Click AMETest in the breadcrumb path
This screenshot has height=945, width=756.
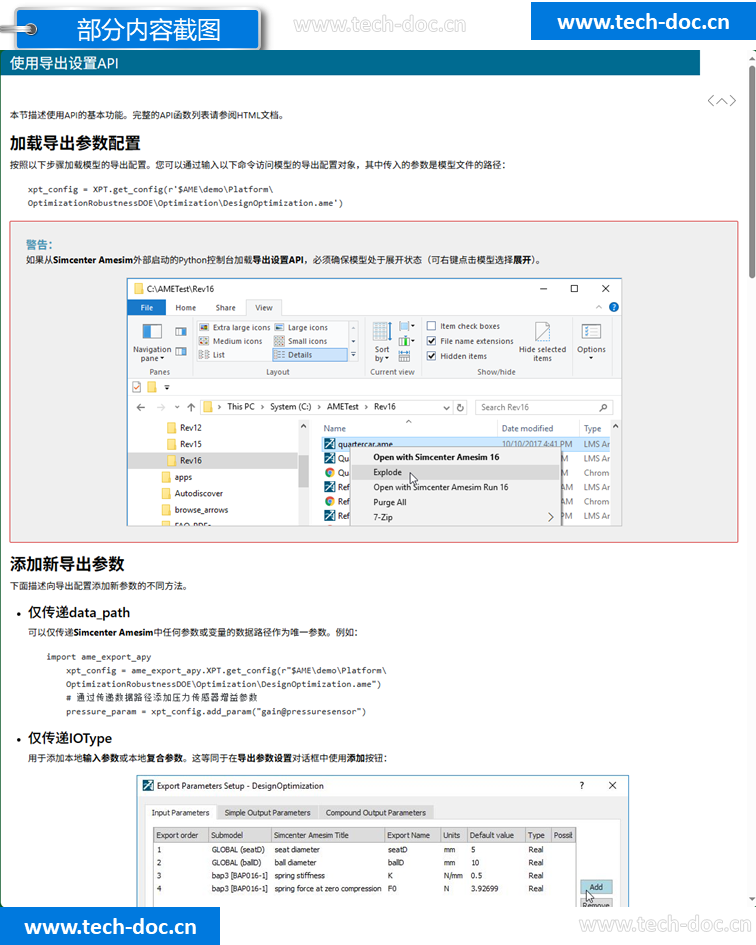tap(342, 407)
